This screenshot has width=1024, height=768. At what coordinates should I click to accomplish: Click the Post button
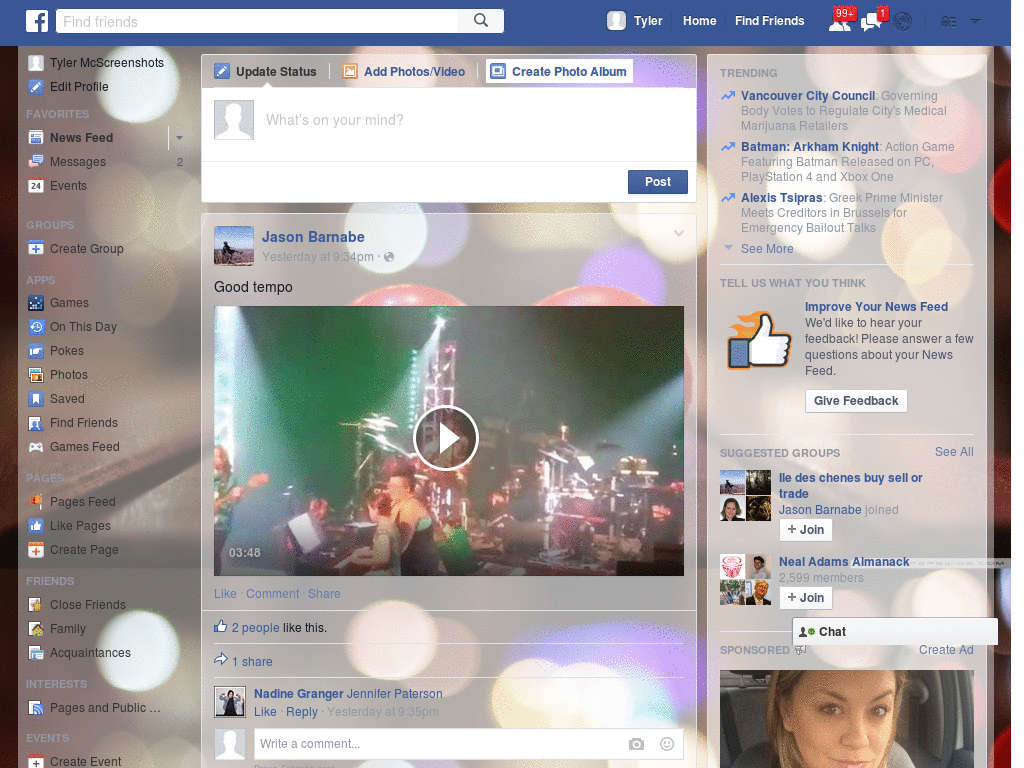658,182
